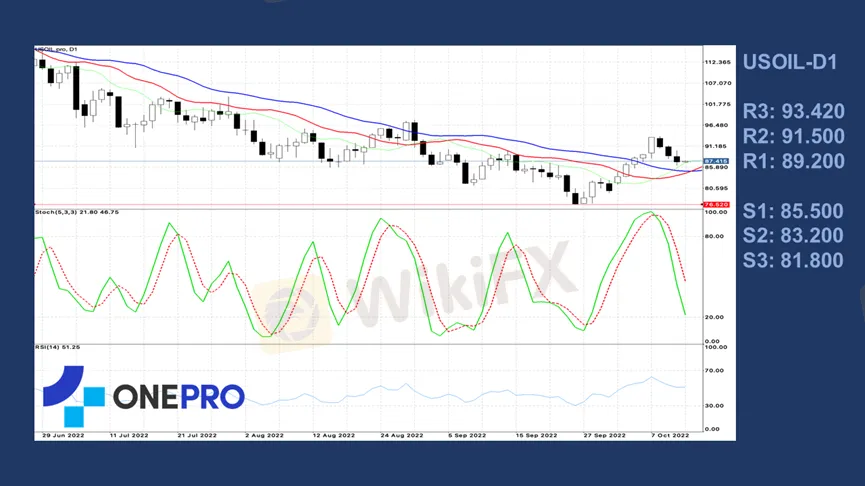Click the 24 Aug 2022 date marker

(x=402, y=435)
